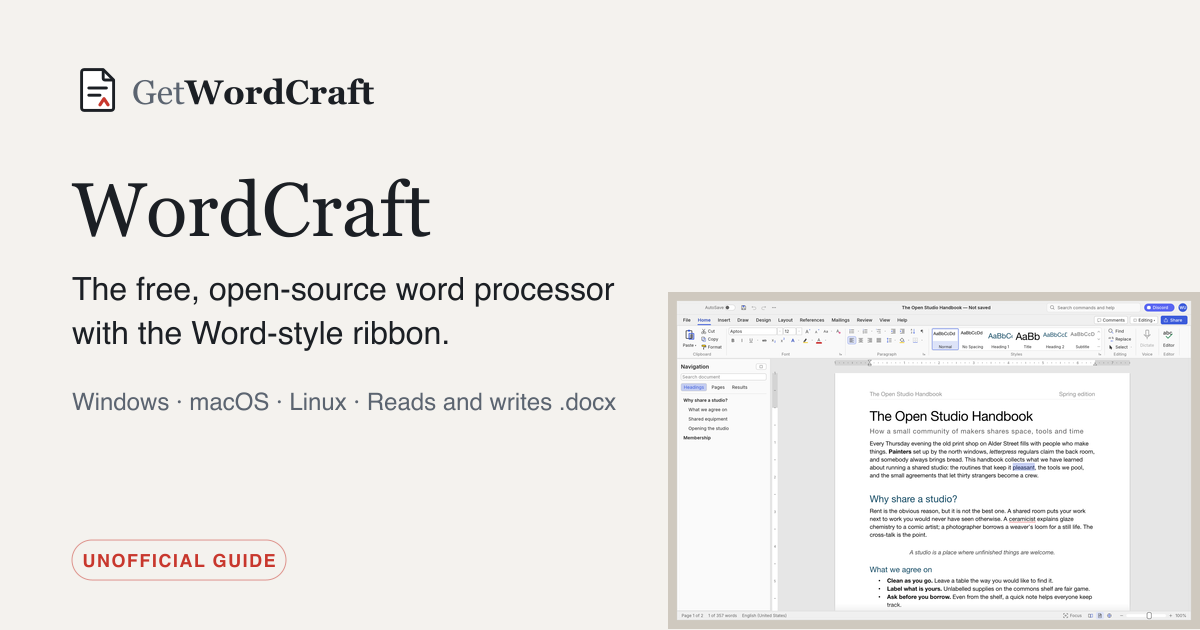This screenshot has width=1200, height=630.
Task: Apply the Subtitle style
Action: (x=1082, y=338)
